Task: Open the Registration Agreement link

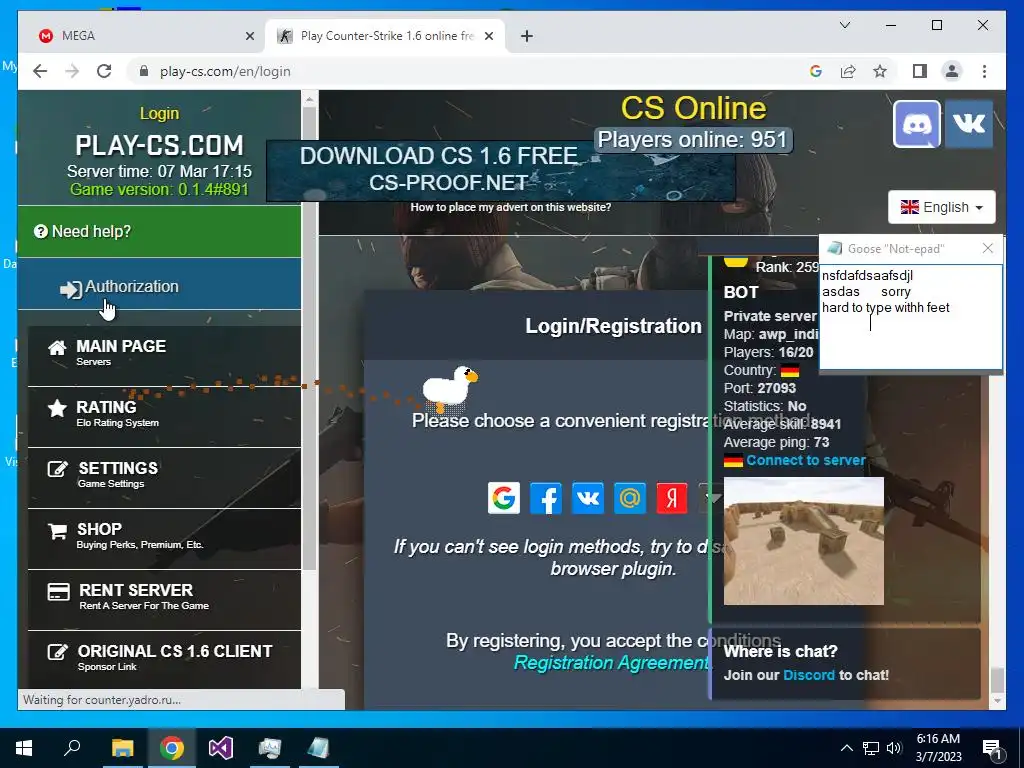Action: pos(611,662)
